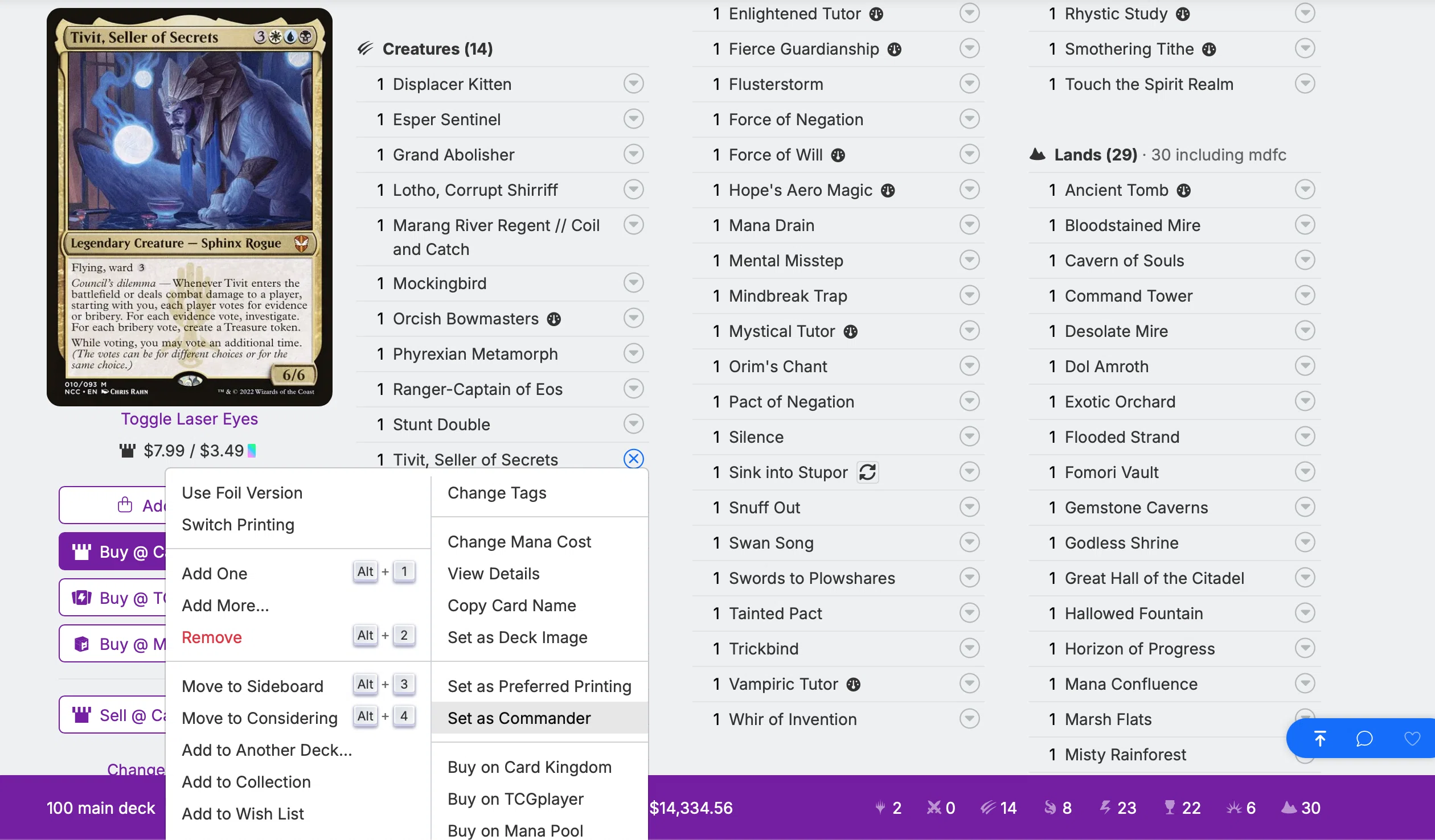Click the artifact count icon showing 22

pos(1170,808)
